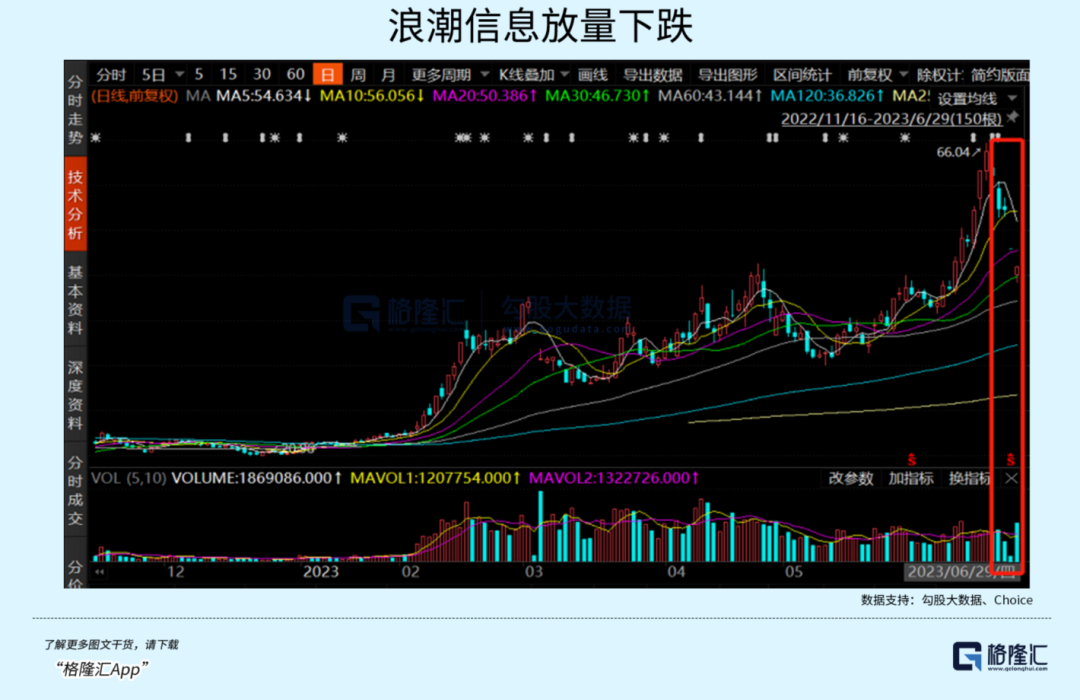The height and width of the screenshot is (700, 1080).
Task: Open the 分时走势 sidebar tab
Action: tap(75, 109)
